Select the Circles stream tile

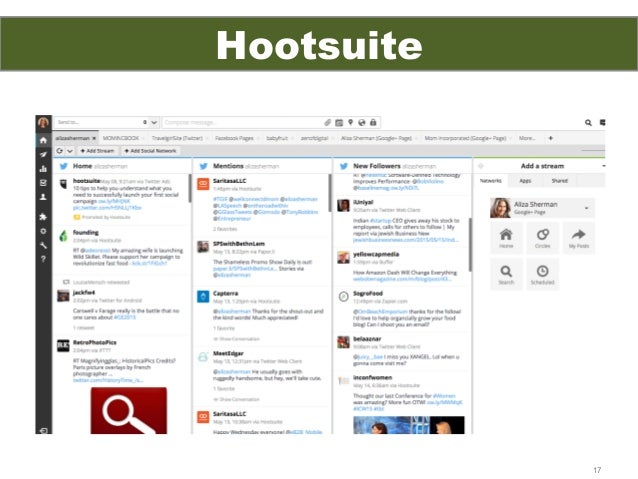click(x=542, y=238)
